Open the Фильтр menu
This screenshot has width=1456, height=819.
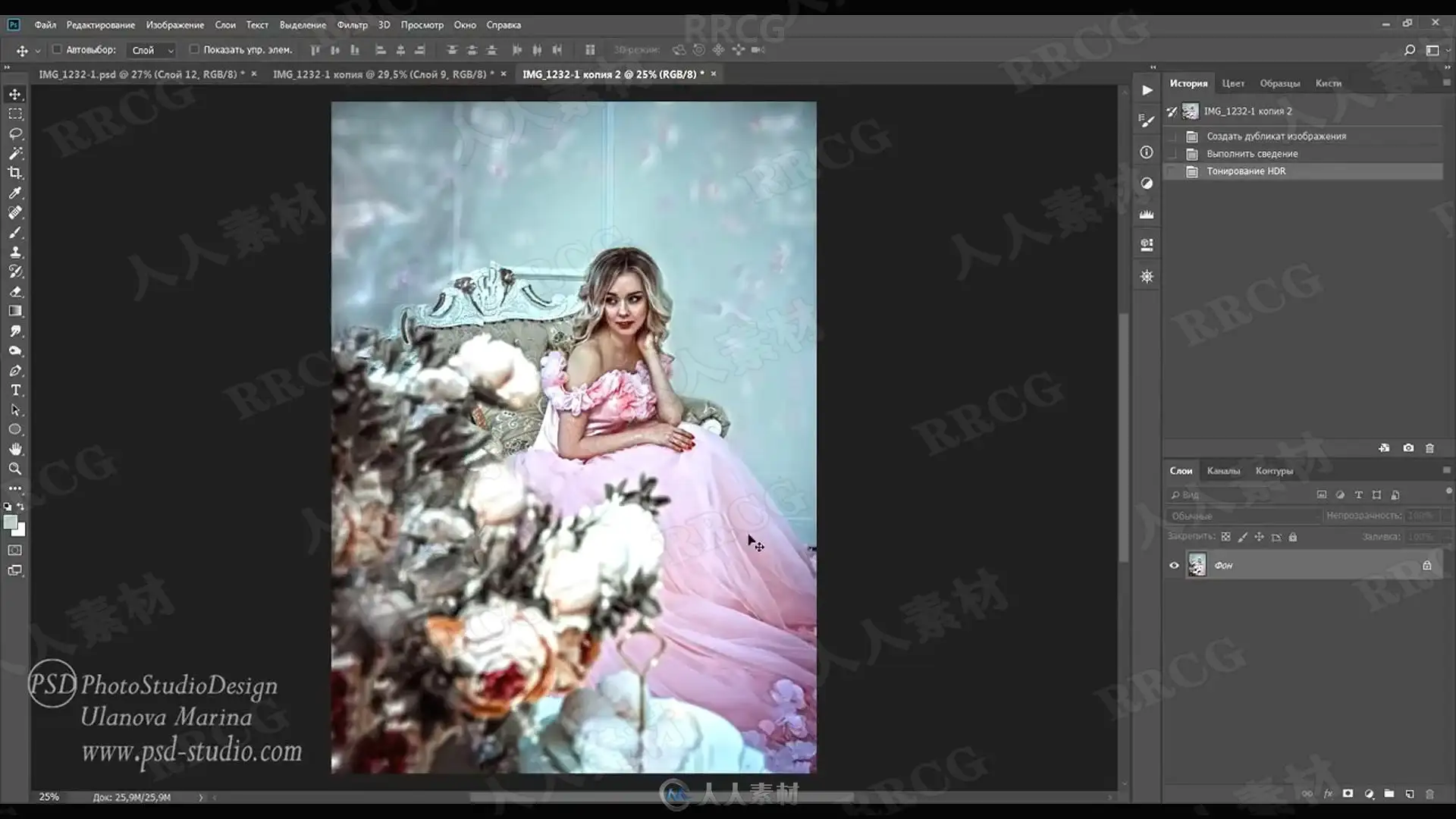(x=352, y=25)
